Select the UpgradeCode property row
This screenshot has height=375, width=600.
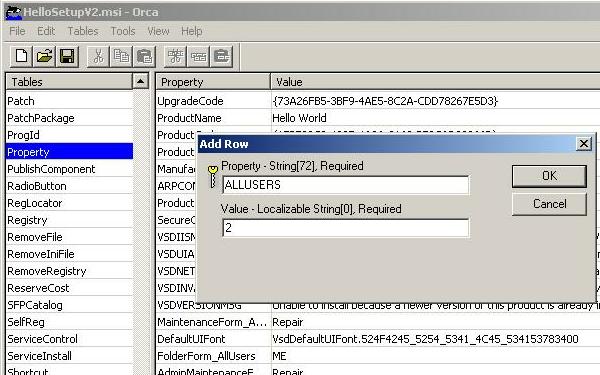click(213, 101)
